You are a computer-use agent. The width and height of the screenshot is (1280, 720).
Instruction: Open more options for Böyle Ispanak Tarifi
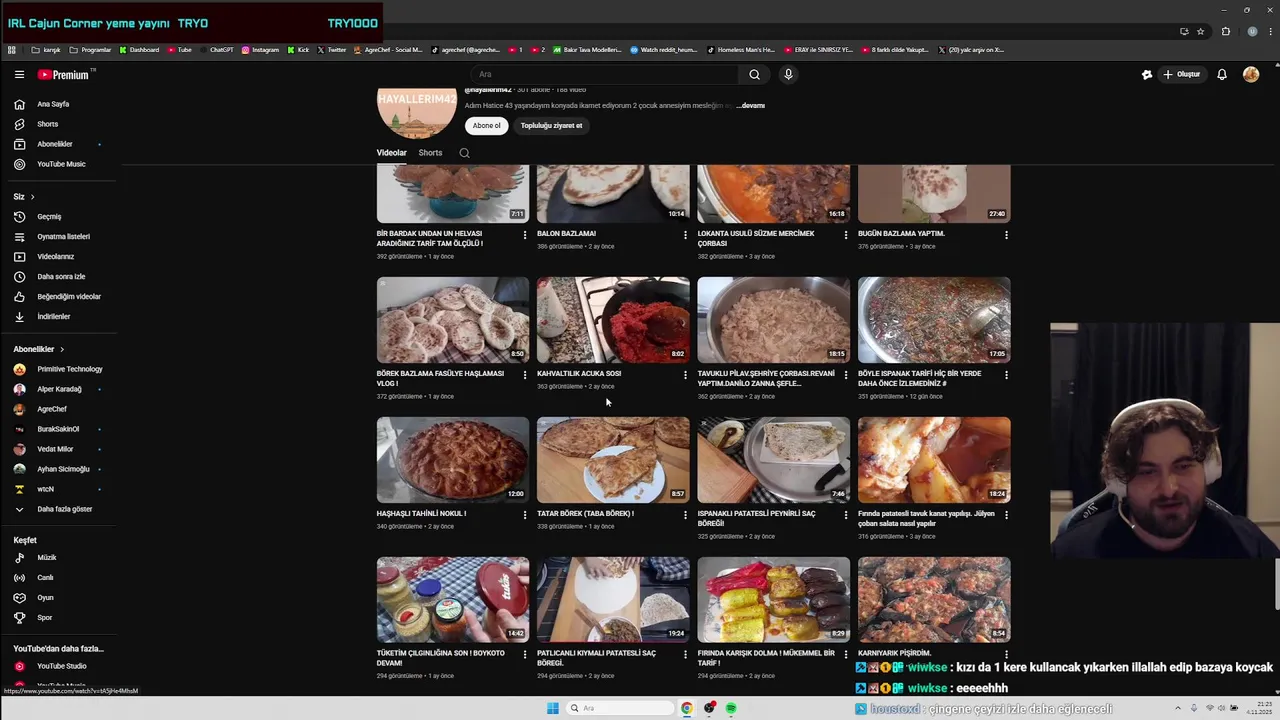click(x=1006, y=375)
